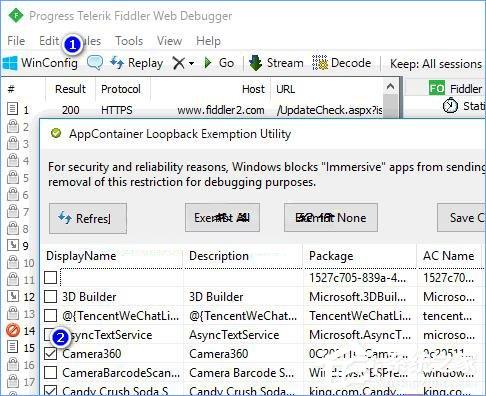Sort by AC Name column header
This screenshot has width=486, height=396.
pyautogui.click(x=449, y=256)
